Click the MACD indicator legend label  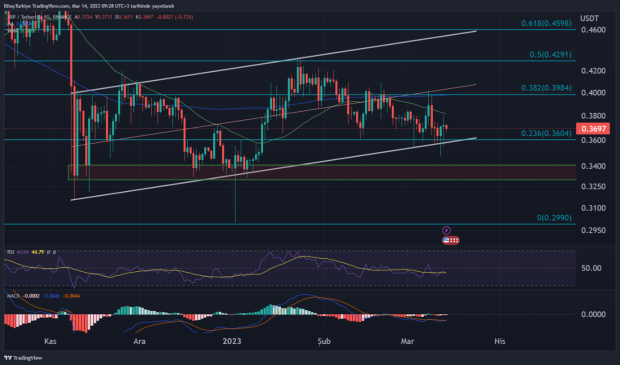tap(13, 296)
